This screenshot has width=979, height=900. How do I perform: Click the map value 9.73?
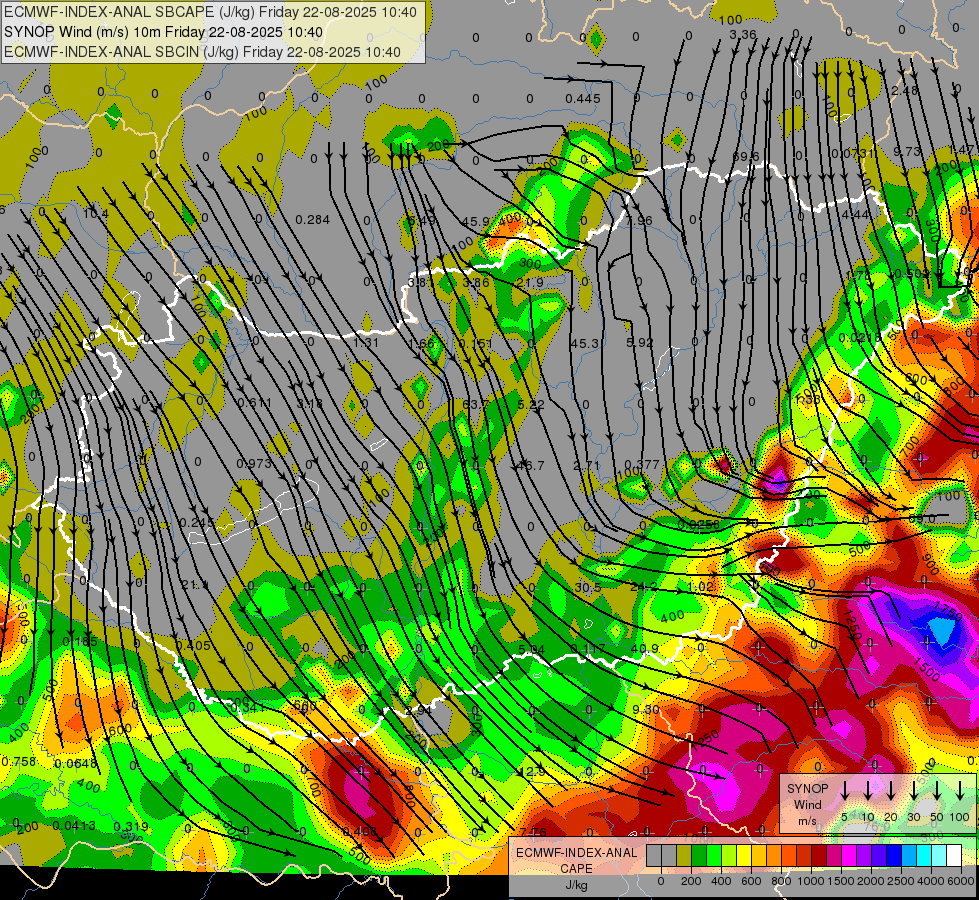(x=907, y=152)
